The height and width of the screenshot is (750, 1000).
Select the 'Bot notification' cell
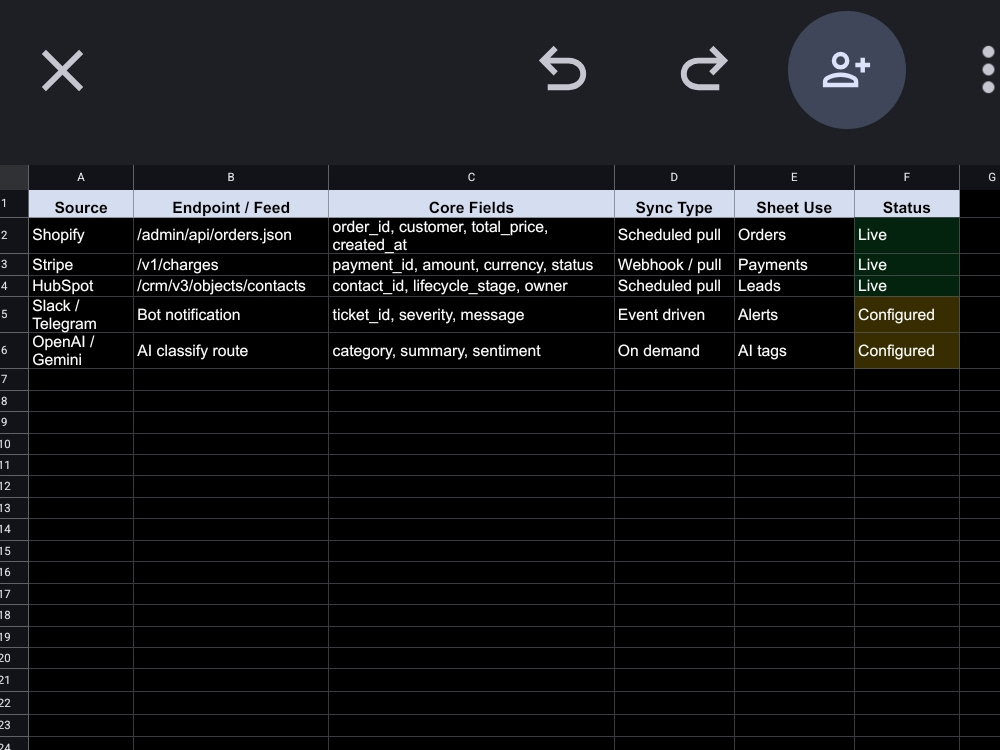(x=231, y=314)
